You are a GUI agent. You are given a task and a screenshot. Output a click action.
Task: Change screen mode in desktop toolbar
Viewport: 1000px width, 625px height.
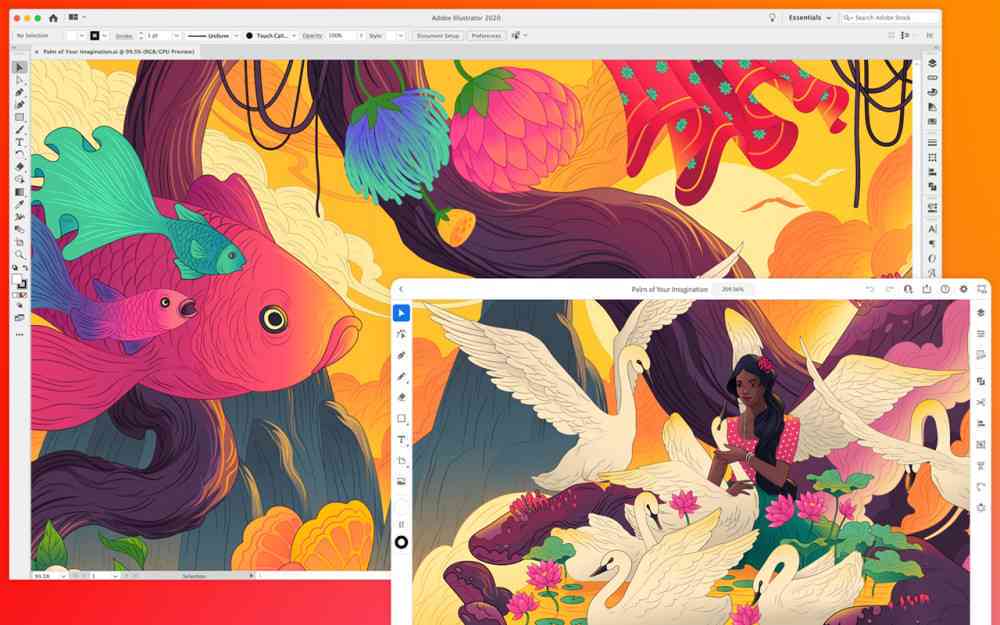pos(20,318)
